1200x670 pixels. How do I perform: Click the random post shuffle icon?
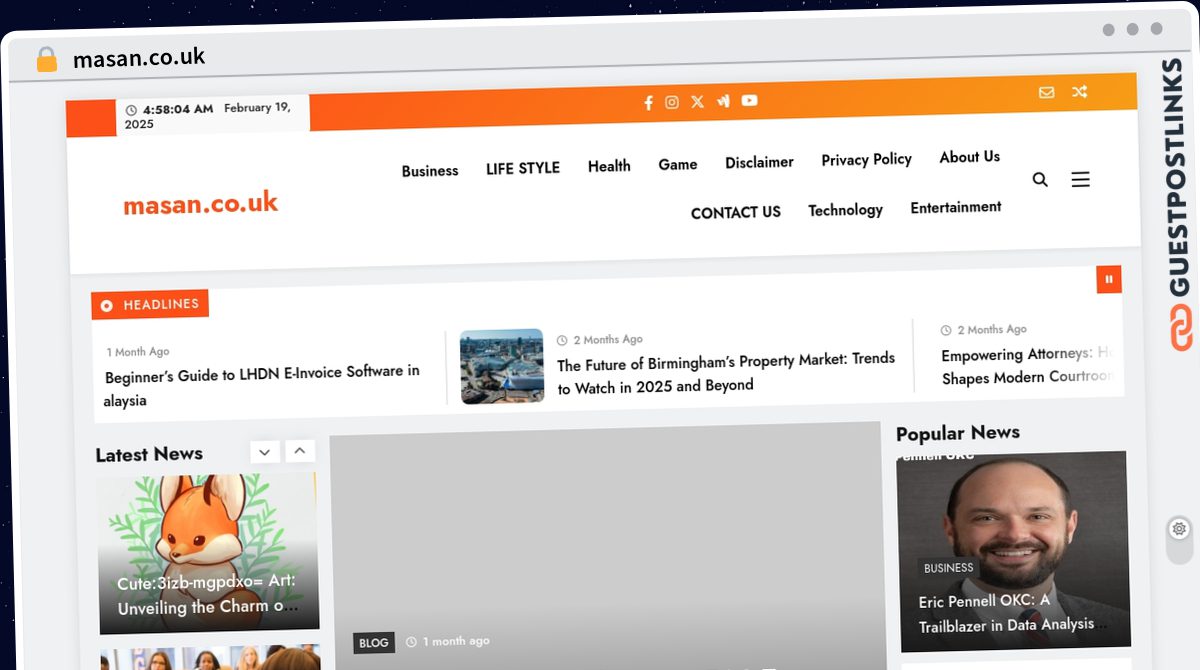1079,91
